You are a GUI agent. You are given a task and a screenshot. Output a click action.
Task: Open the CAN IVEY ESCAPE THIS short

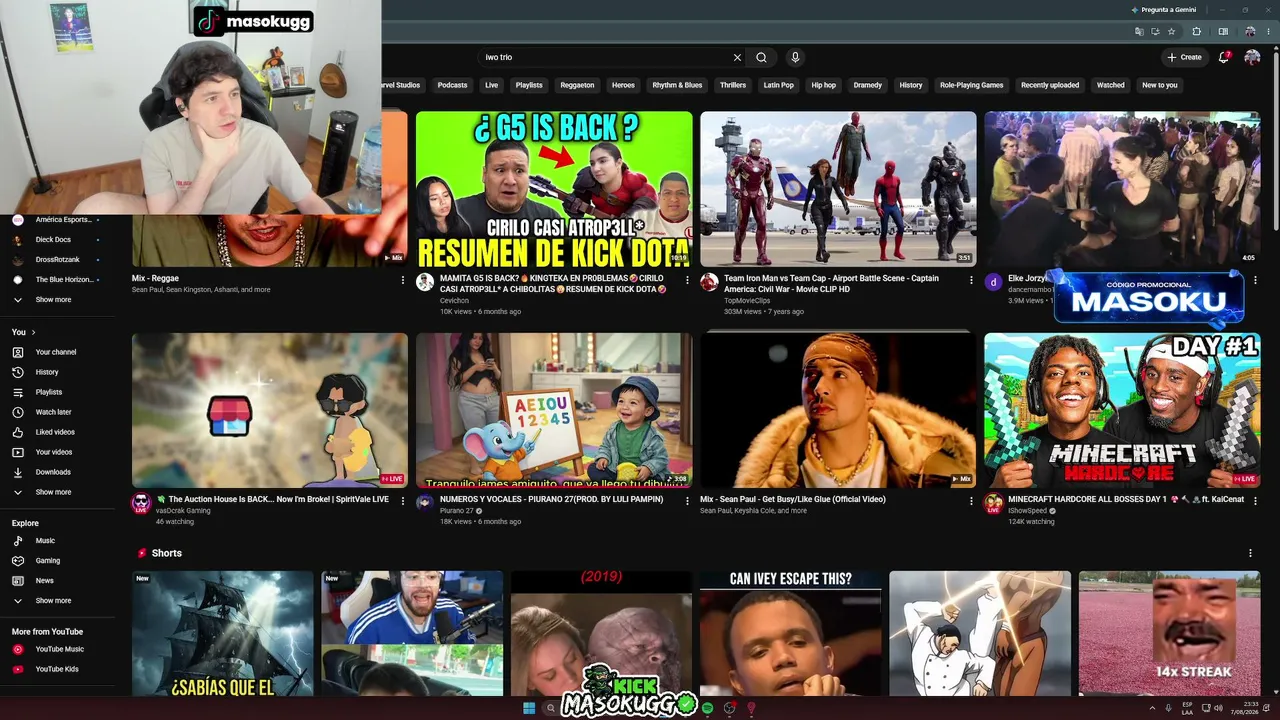click(x=791, y=634)
